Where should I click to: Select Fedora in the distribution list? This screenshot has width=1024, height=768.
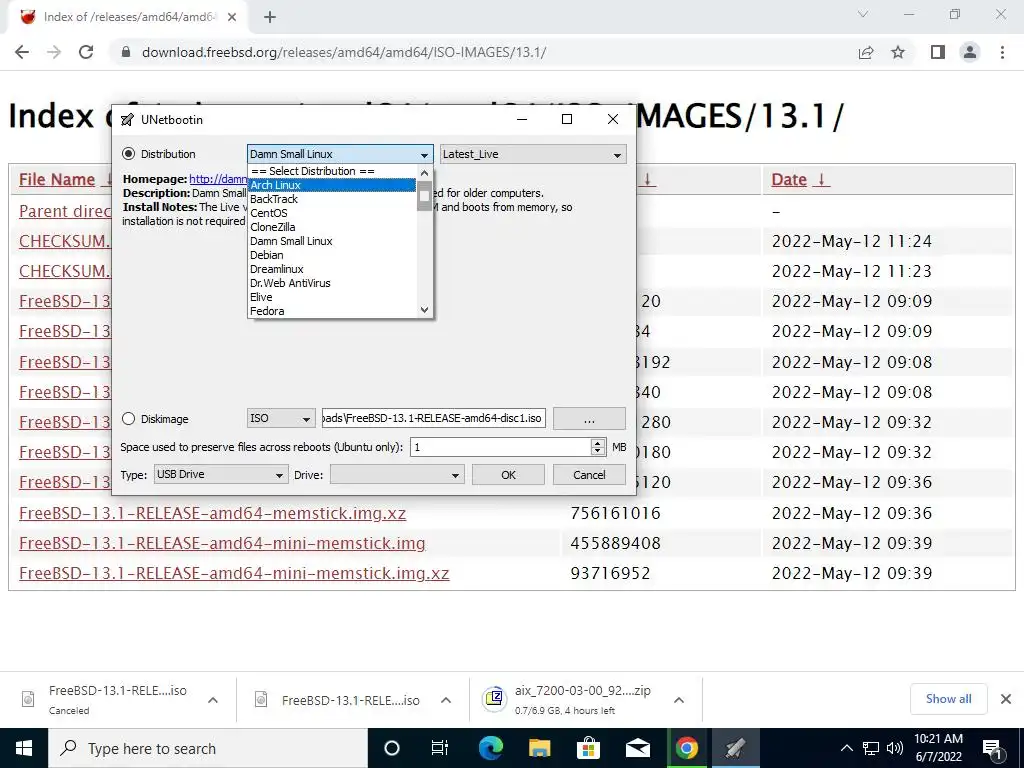point(332,312)
